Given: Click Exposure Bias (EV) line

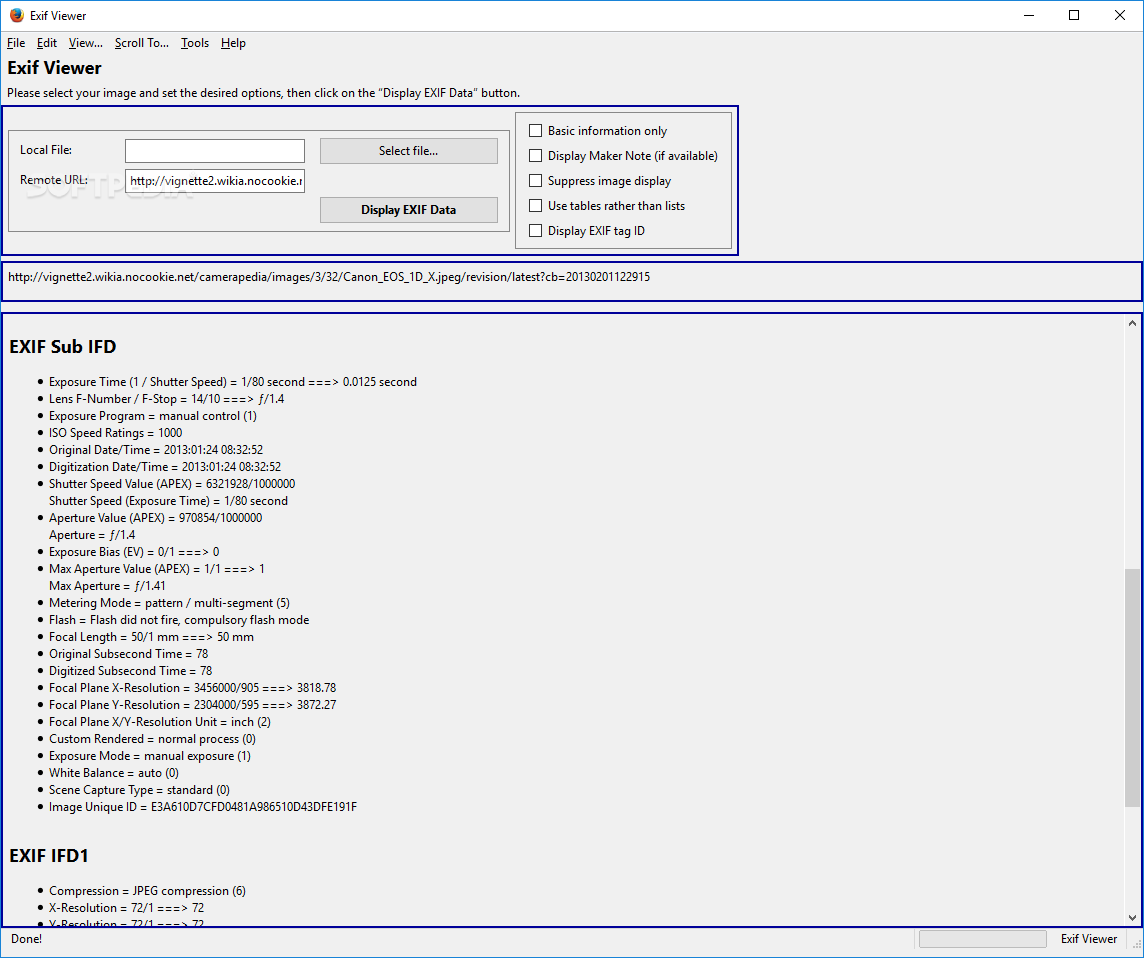Looking at the screenshot, I should point(134,552).
